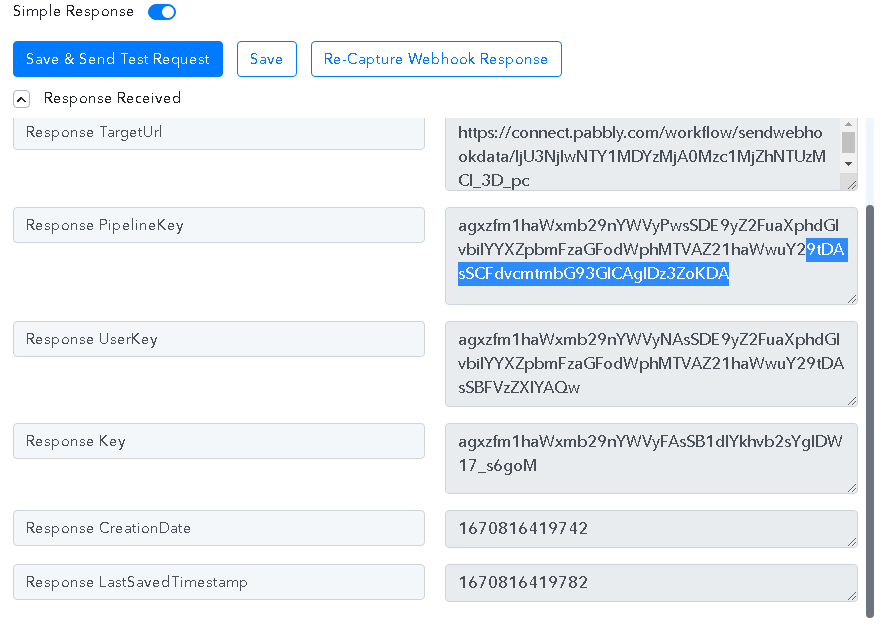Viewport: 883px width, 629px height.
Task: Click the Response Key value text area
Action: click(650, 458)
